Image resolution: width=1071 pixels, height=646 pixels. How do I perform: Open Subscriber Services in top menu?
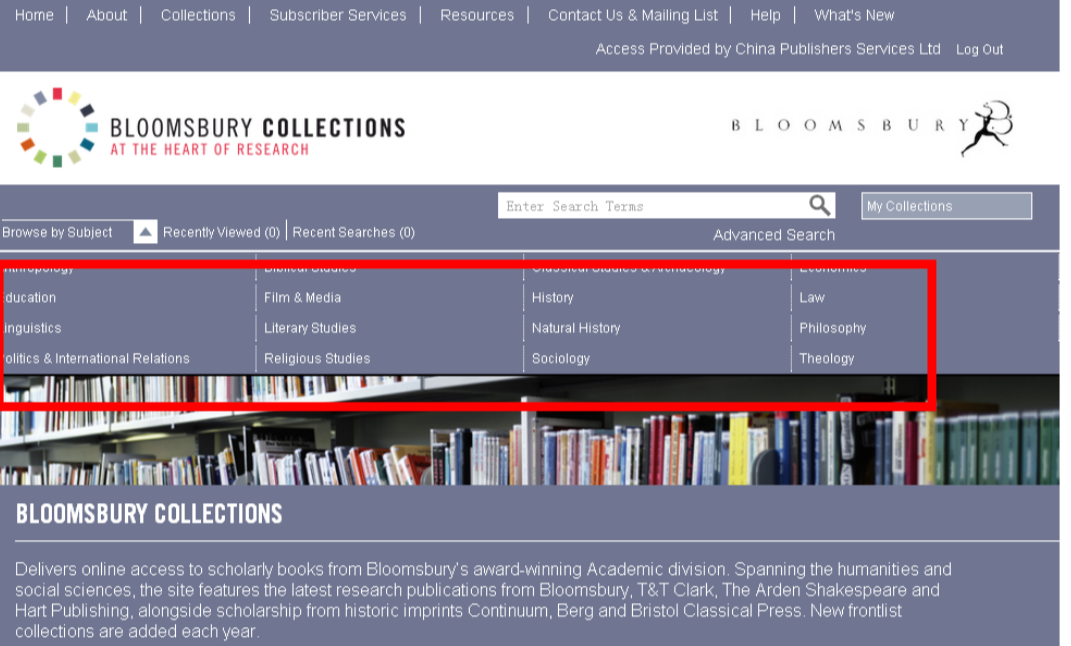point(338,15)
